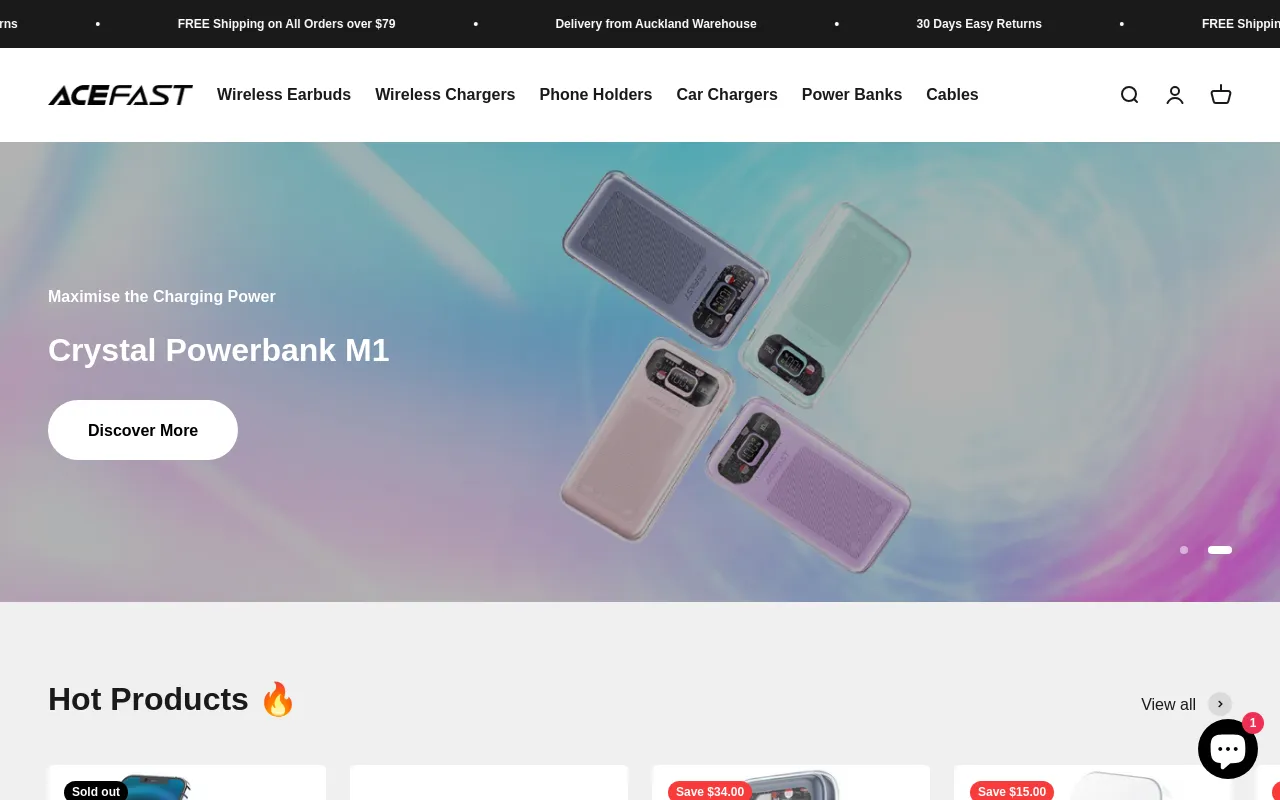This screenshot has height=800, width=1280.
Task: Click the ACEFAST logo
Action: pyautogui.click(x=120, y=95)
